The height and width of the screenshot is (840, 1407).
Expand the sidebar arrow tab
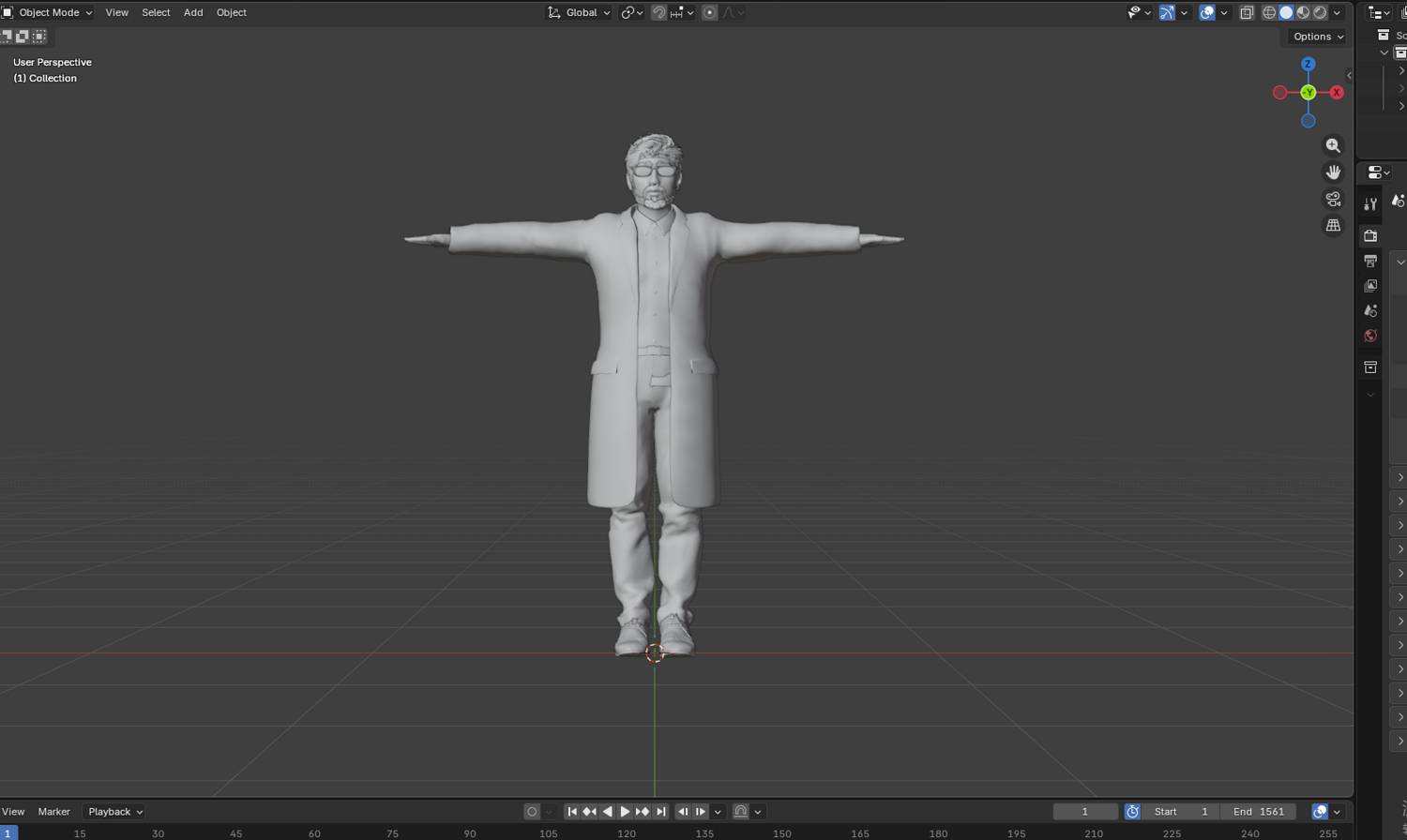click(1349, 75)
